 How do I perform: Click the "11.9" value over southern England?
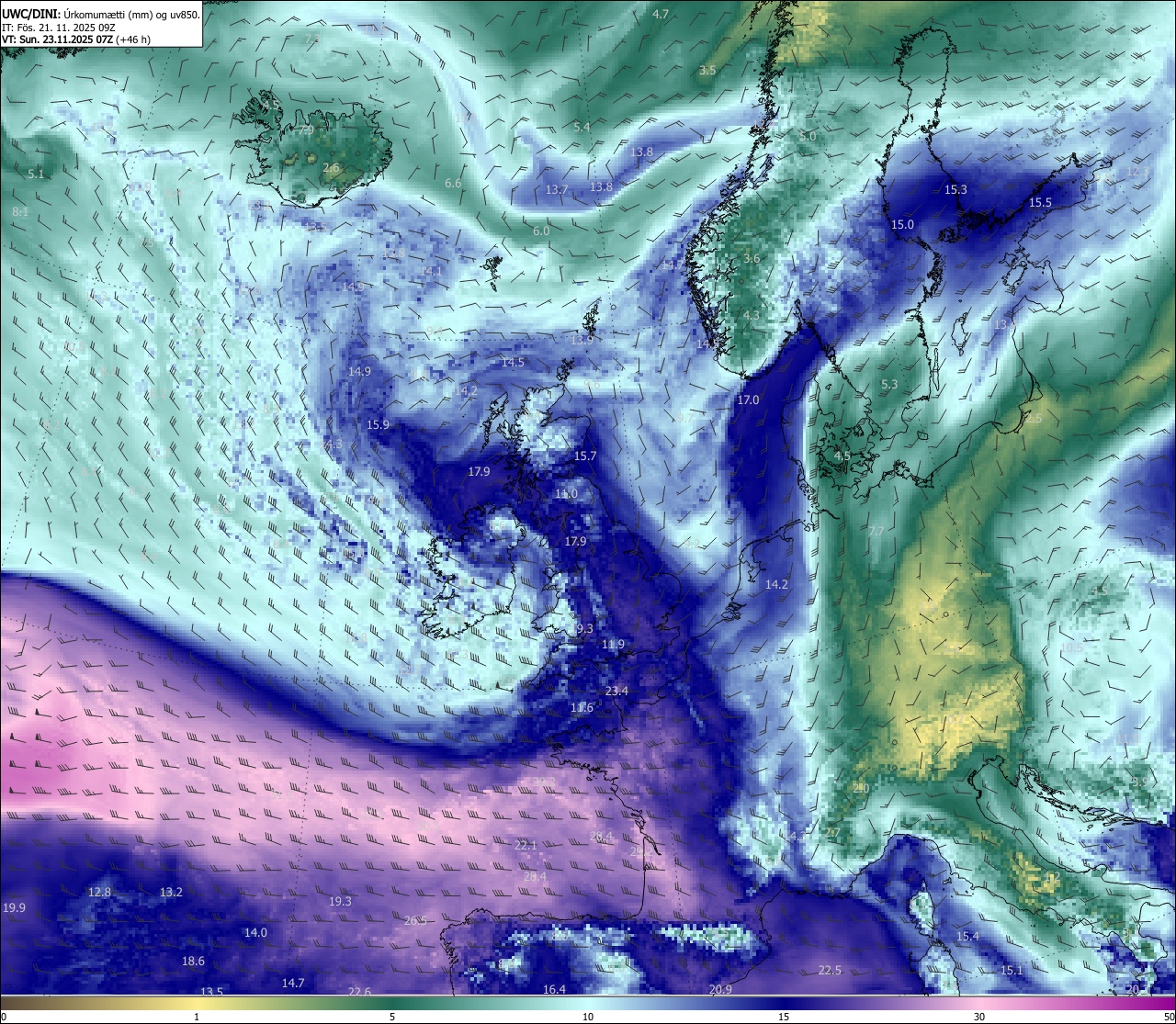[613, 644]
